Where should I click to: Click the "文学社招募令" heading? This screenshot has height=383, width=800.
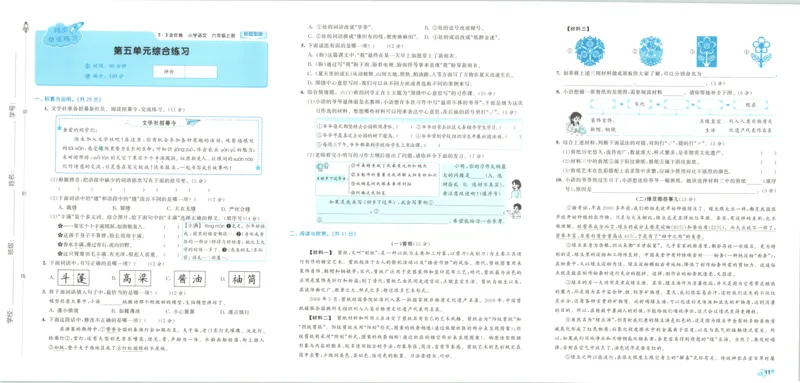click(x=158, y=123)
